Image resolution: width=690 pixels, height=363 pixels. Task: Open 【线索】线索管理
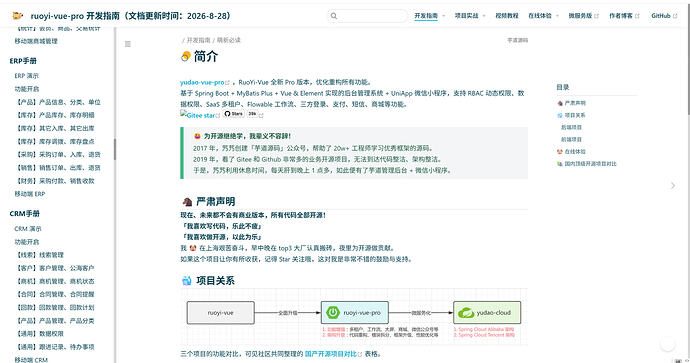(x=40, y=255)
